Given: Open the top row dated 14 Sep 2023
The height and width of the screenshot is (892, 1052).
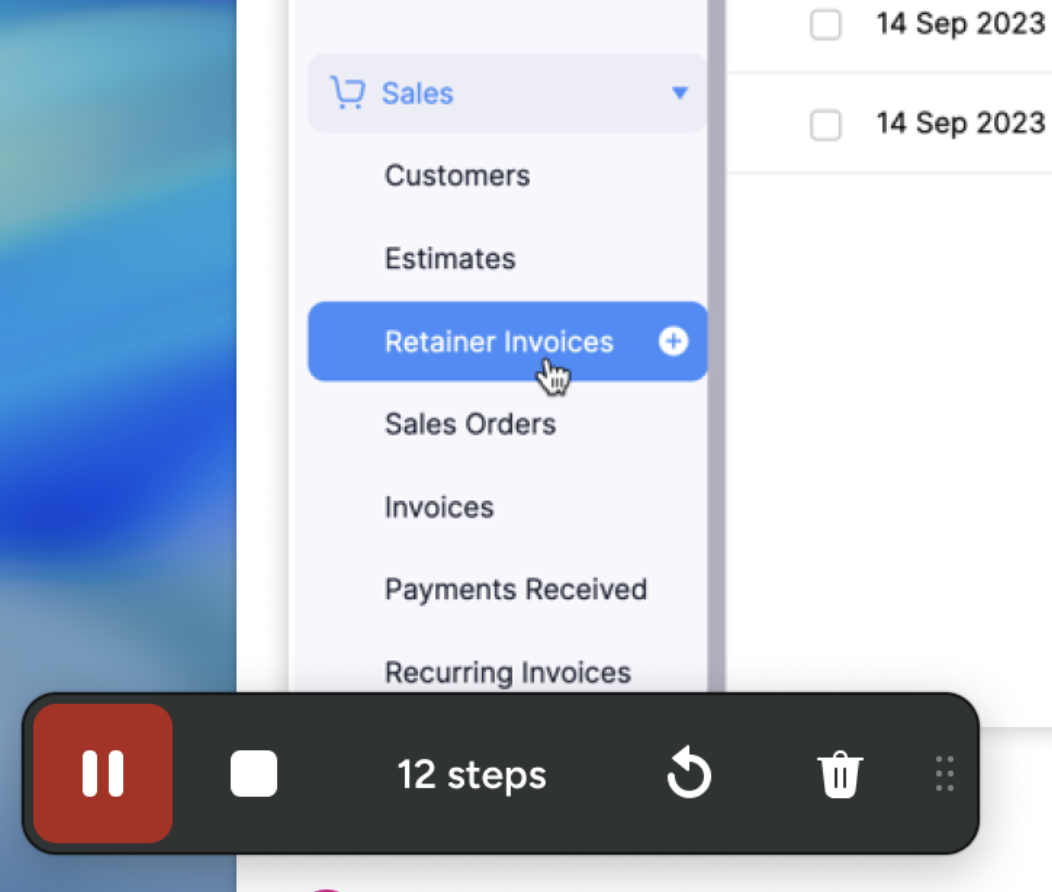Looking at the screenshot, I should click(x=960, y=24).
